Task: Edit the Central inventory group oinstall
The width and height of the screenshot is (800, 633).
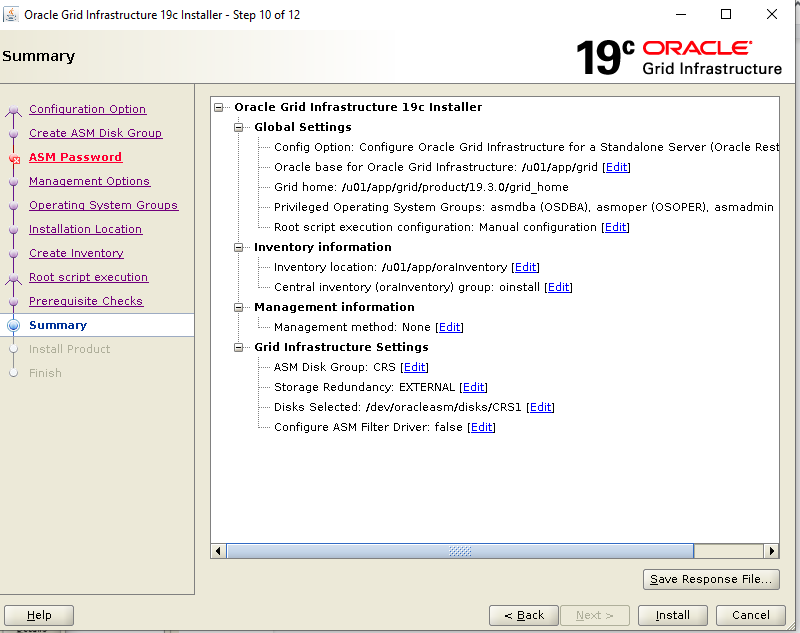Action: click(x=559, y=287)
